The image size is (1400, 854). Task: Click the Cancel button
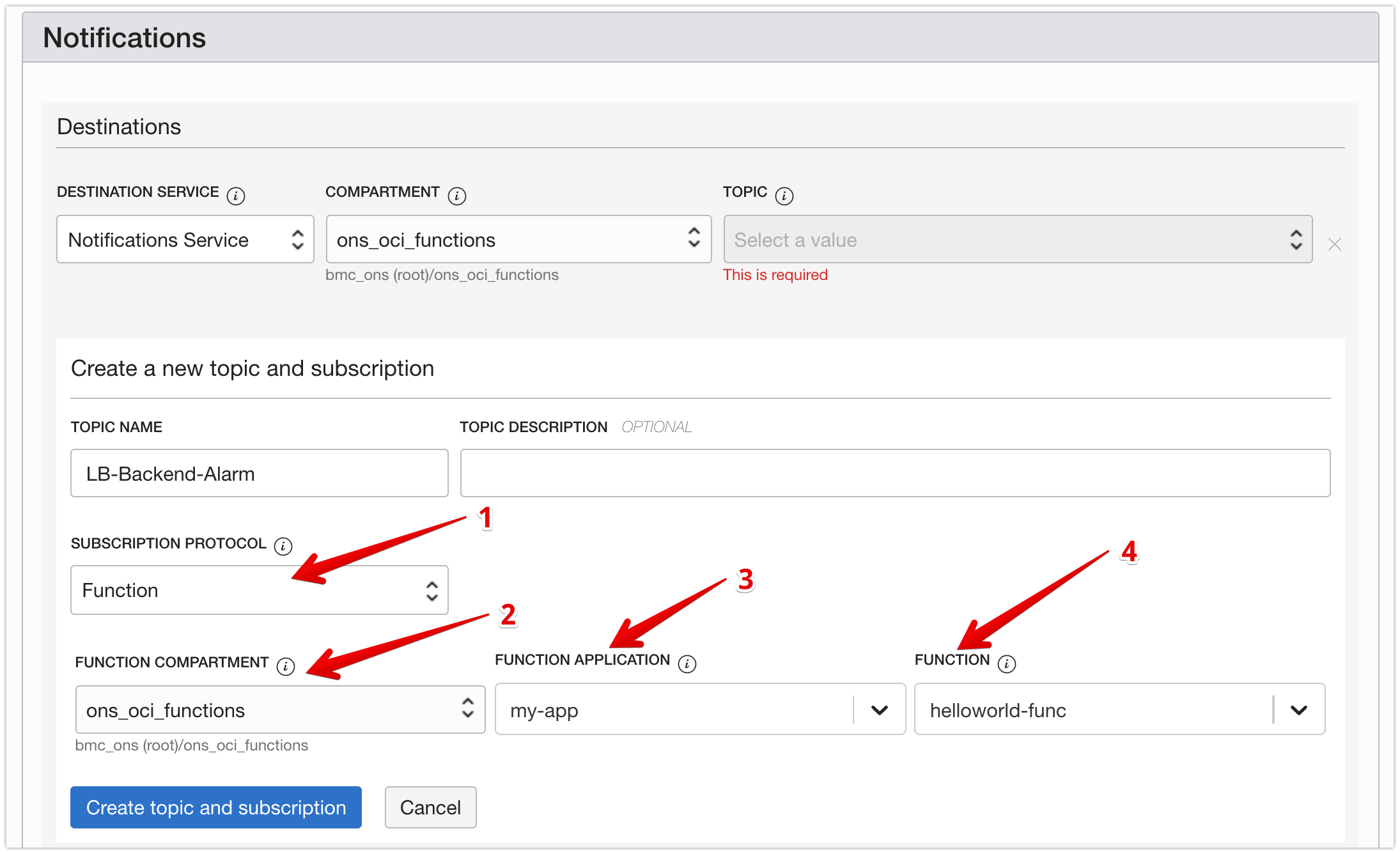[430, 807]
